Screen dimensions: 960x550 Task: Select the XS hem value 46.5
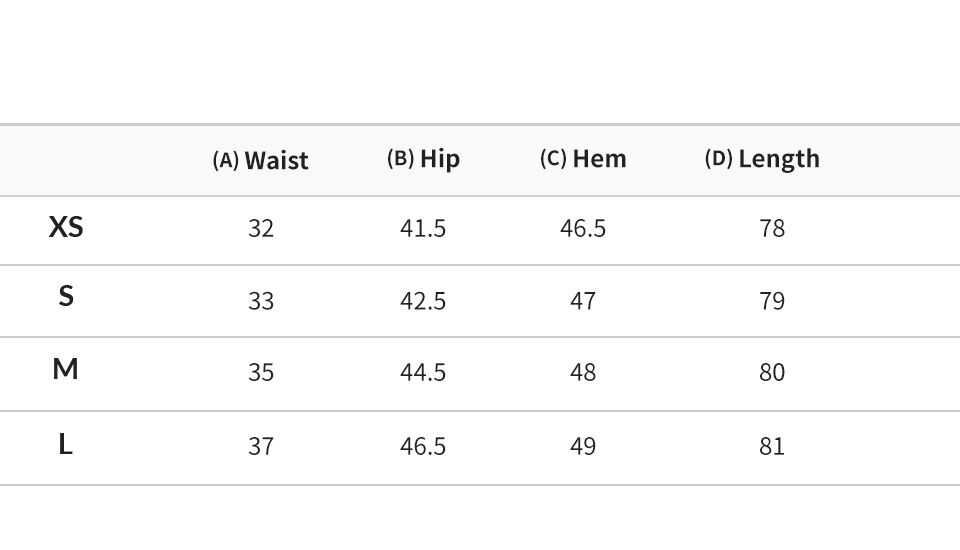[583, 228]
